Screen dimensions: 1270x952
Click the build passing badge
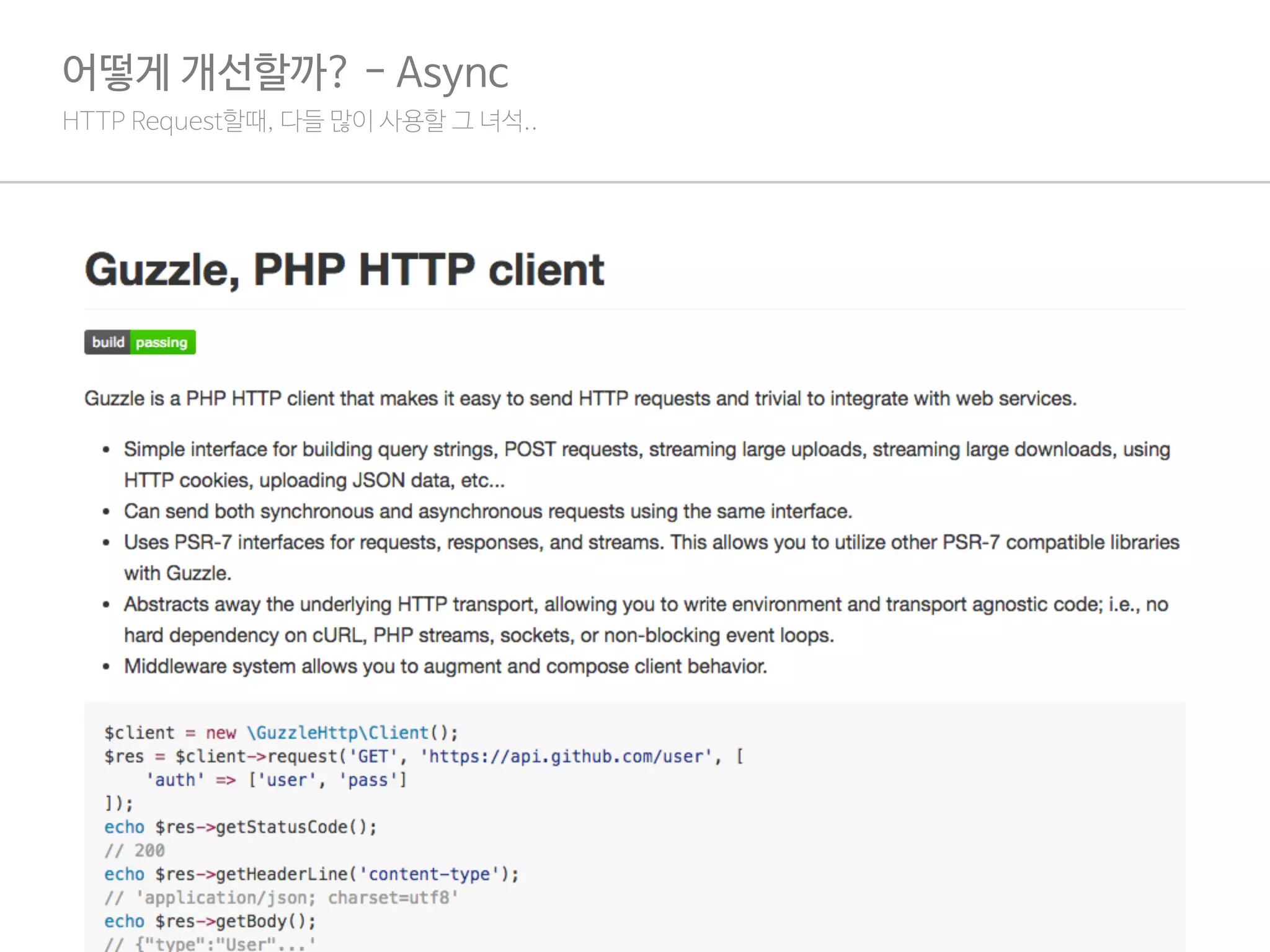[140, 342]
